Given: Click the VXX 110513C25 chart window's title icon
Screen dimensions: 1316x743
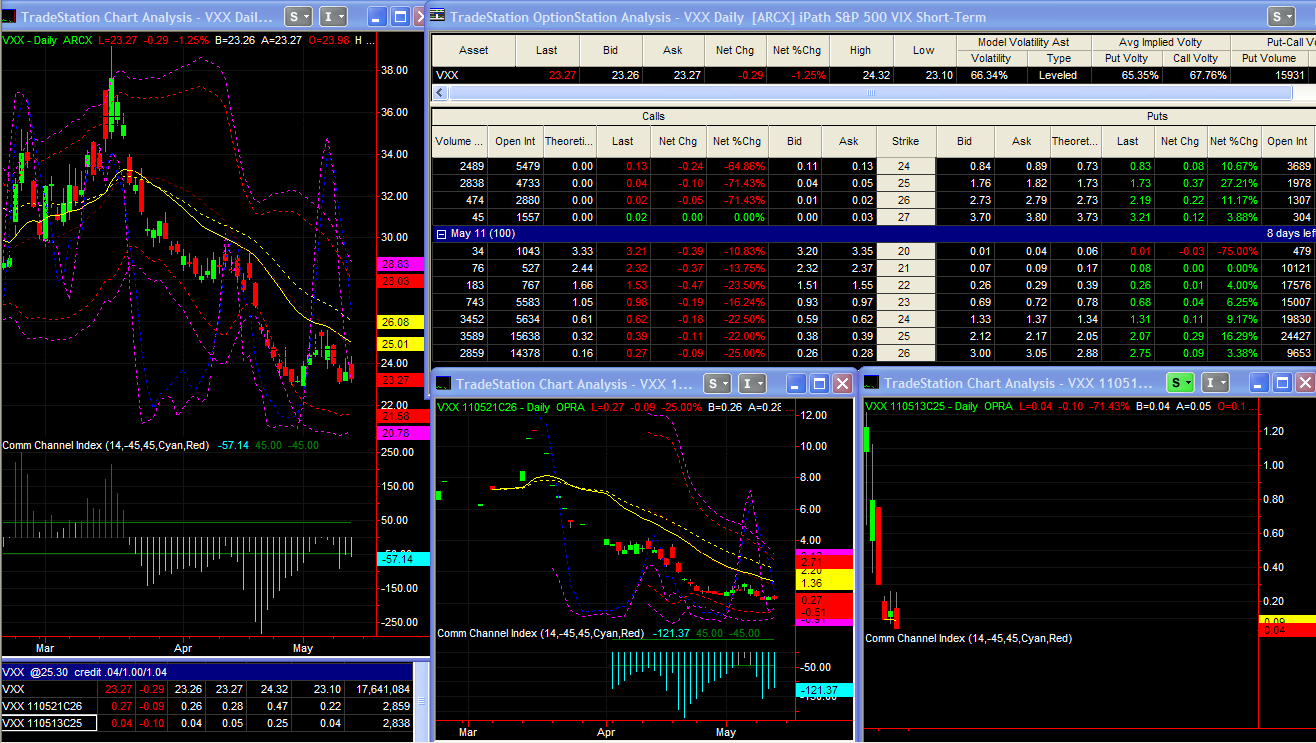Looking at the screenshot, I should tap(872, 383).
